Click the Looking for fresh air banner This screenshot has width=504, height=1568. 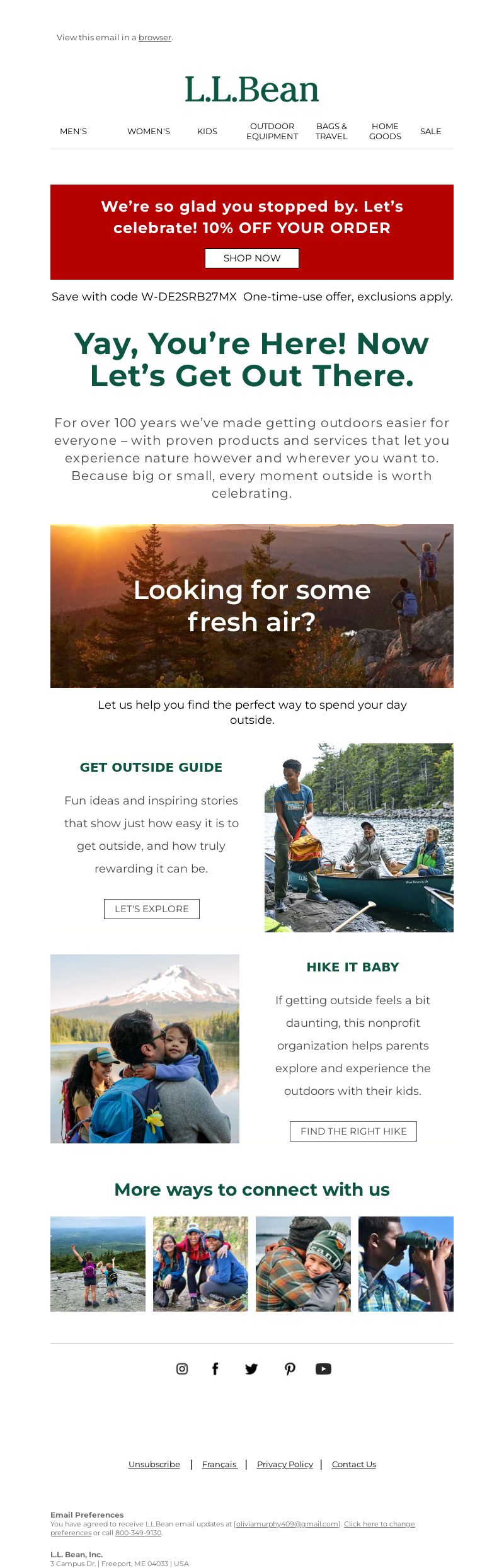point(252,606)
